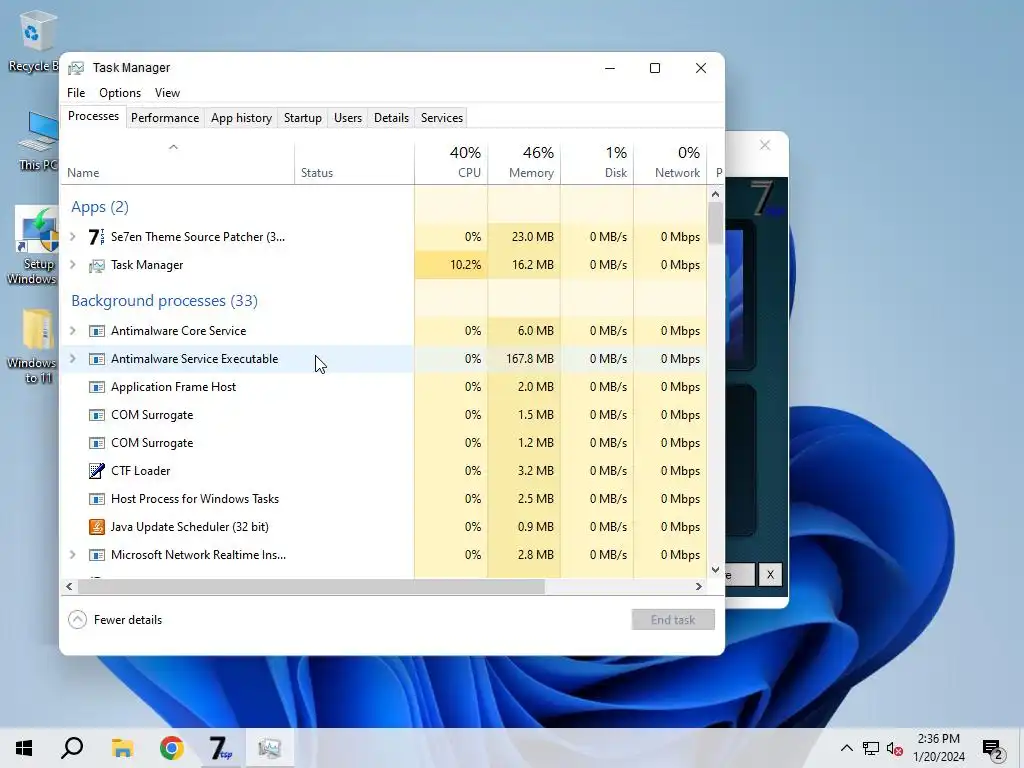Switch to the Startup tab

302,118
